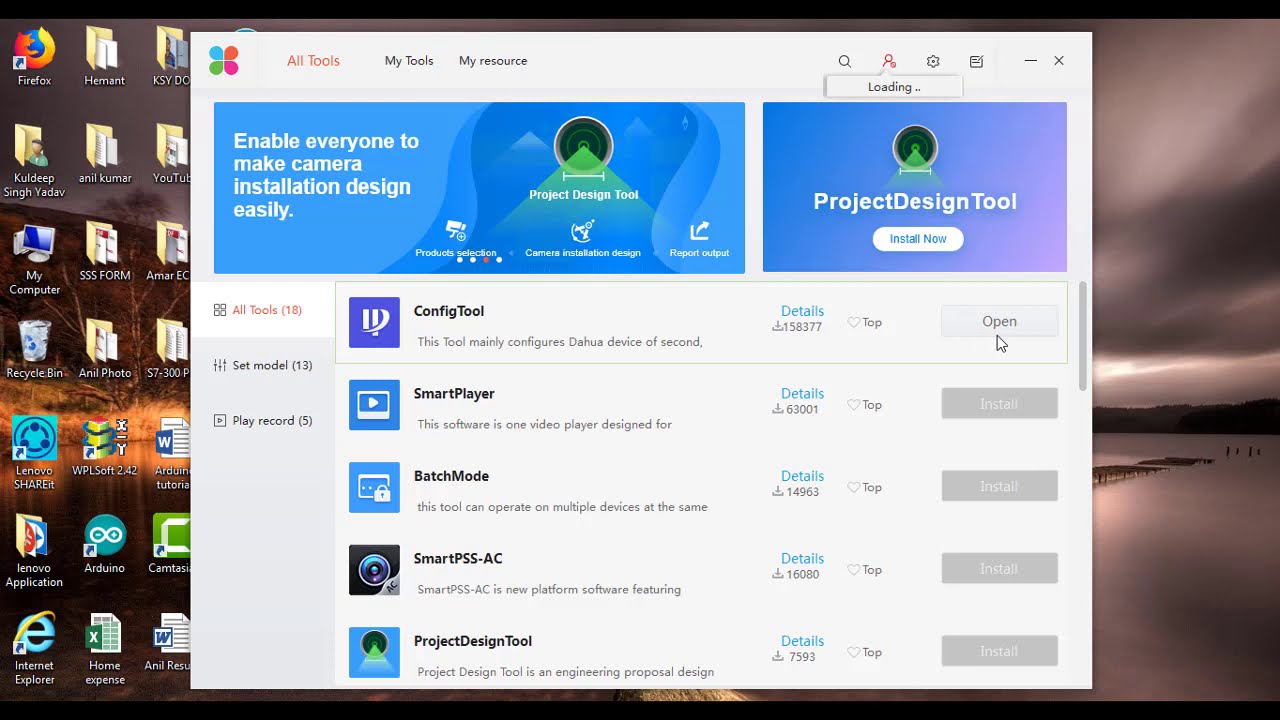The width and height of the screenshot is (1280, 720).
Task: Switch to the All Tools tab
Action: (313, 61)
